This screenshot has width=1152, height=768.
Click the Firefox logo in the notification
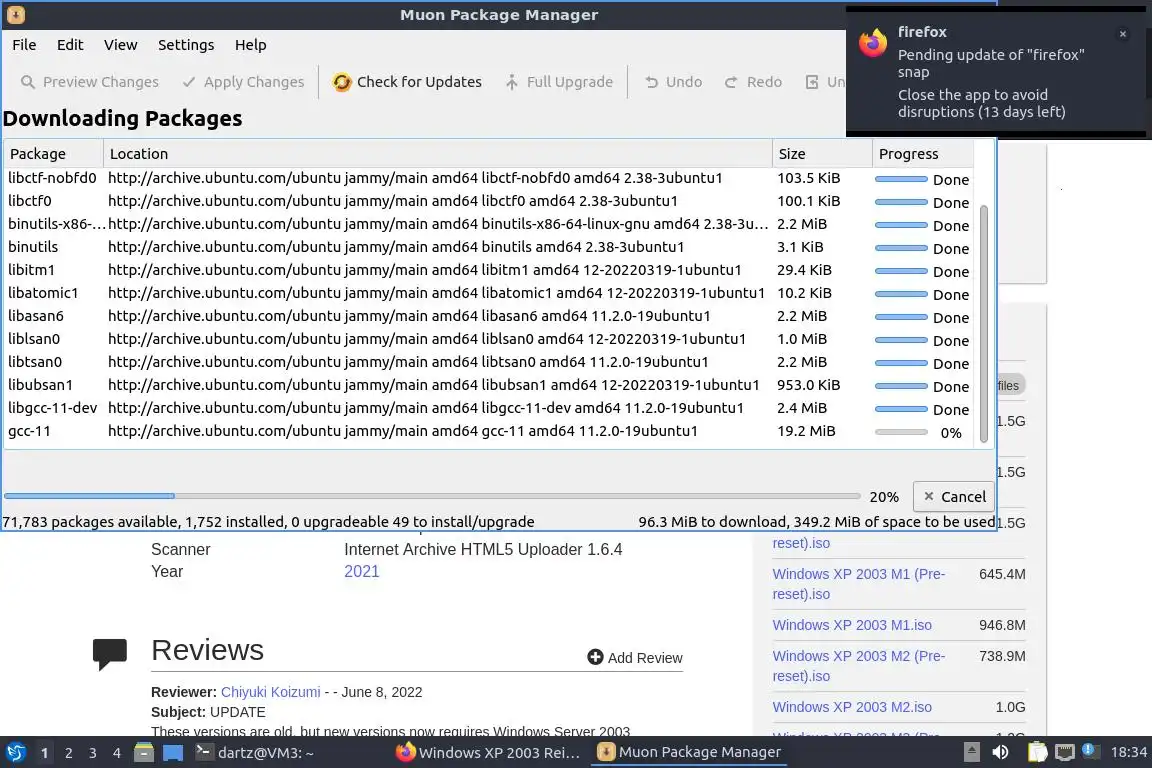(x=873, y=43)
